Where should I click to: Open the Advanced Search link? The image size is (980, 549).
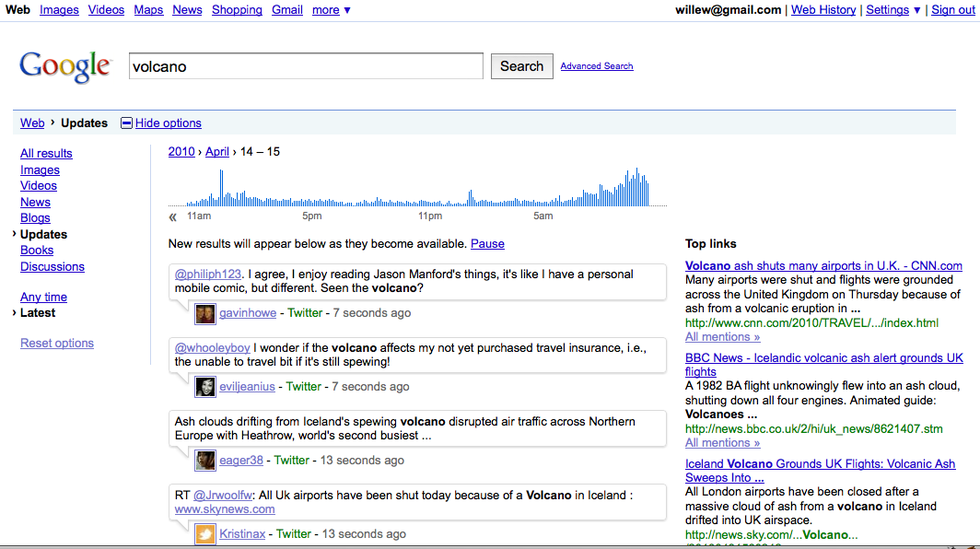click(x=596, y=66)
